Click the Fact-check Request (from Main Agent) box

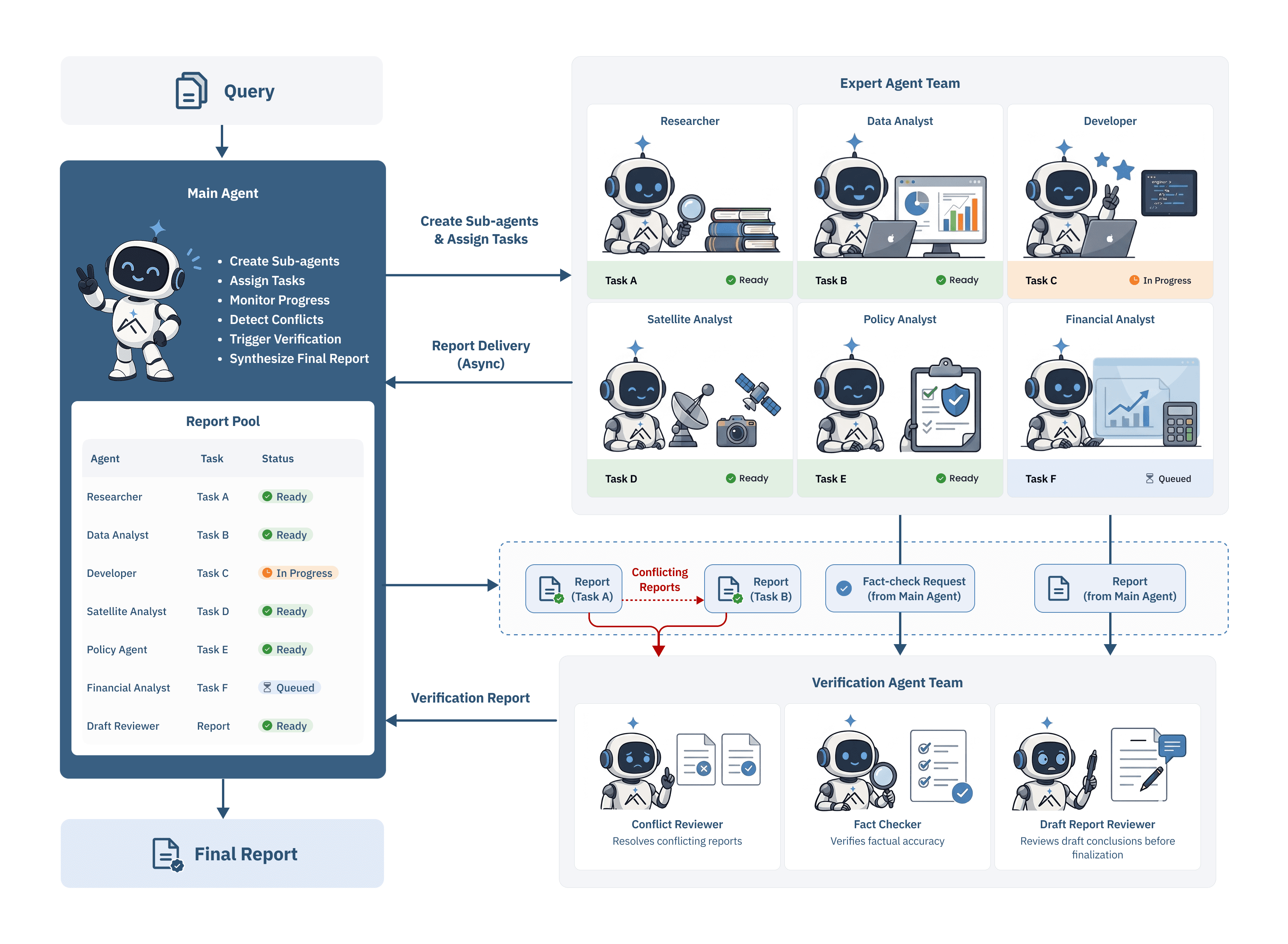900,589
